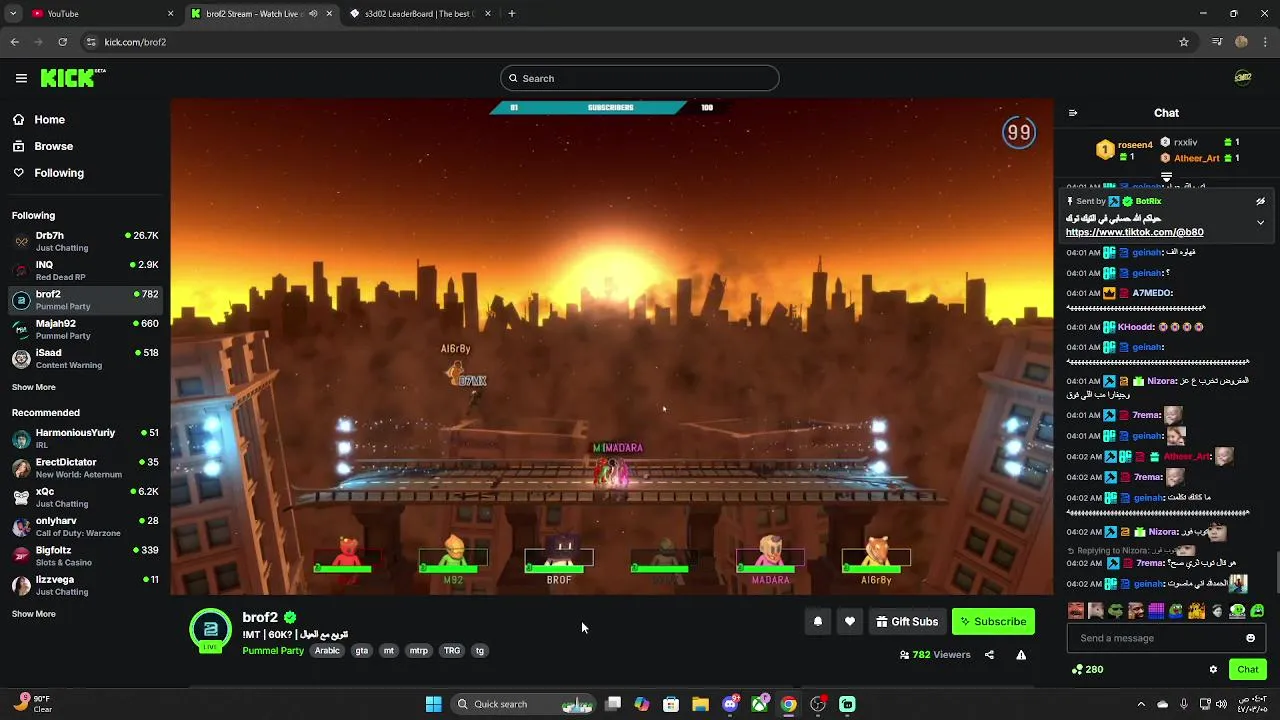Toggle notification bell for brof2
Screen dimensions: 1280x720
[x=818, y=622]
